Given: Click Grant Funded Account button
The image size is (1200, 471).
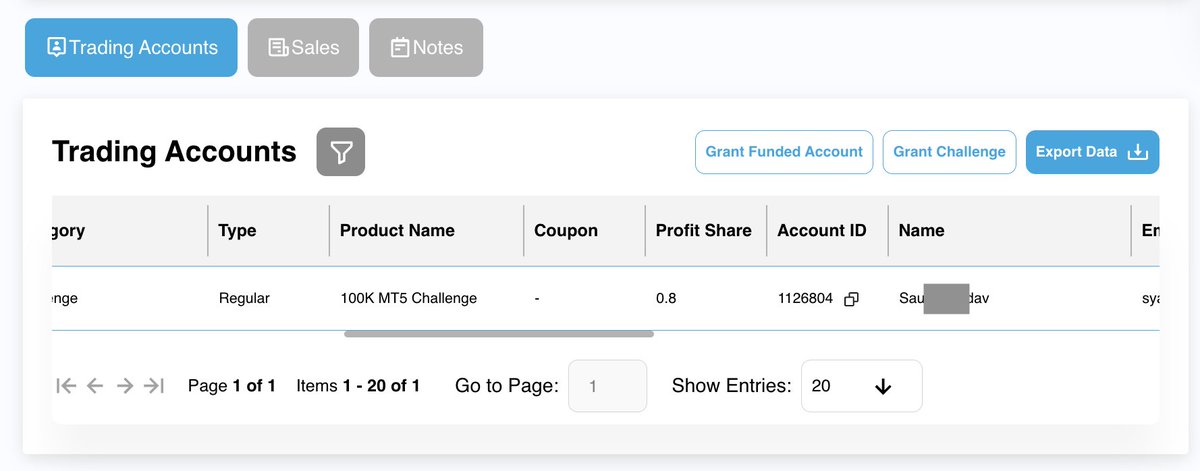Looking at the screenshot, I should (x=784, y=152).
